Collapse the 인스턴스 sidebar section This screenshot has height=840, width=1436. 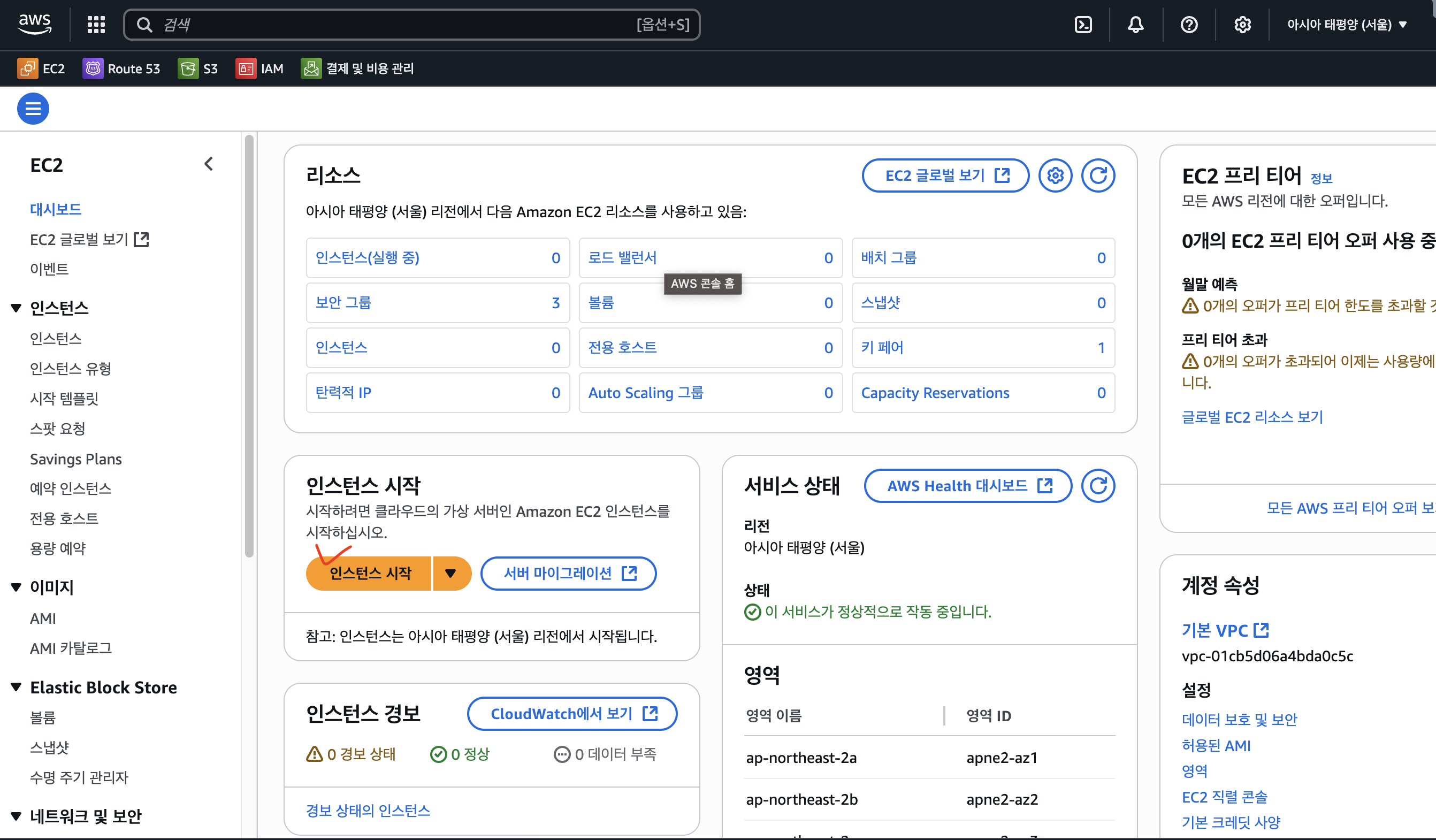pyautogui.click(x=16, y=308)
